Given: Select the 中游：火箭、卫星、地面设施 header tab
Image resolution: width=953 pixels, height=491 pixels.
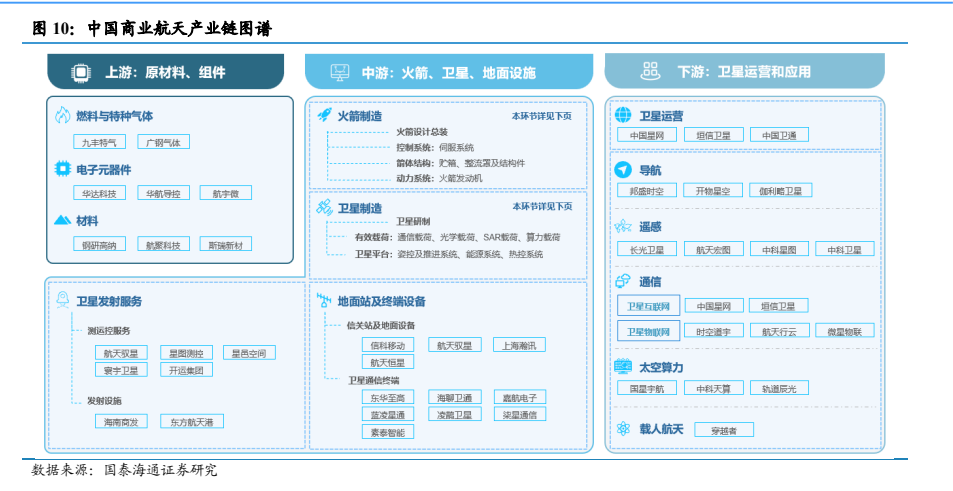Looking at the screenshot, I should tap(449, 72).
